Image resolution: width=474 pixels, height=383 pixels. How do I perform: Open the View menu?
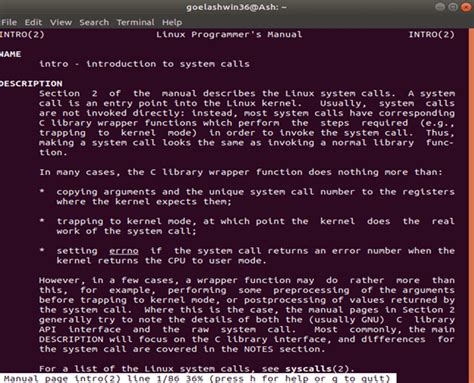click(61, 23)
